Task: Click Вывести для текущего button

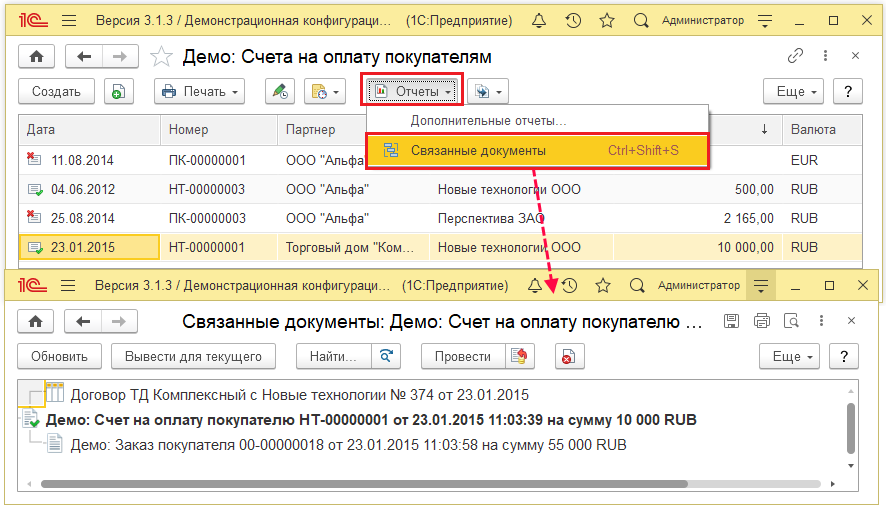Action: click(x=193, y=357)
